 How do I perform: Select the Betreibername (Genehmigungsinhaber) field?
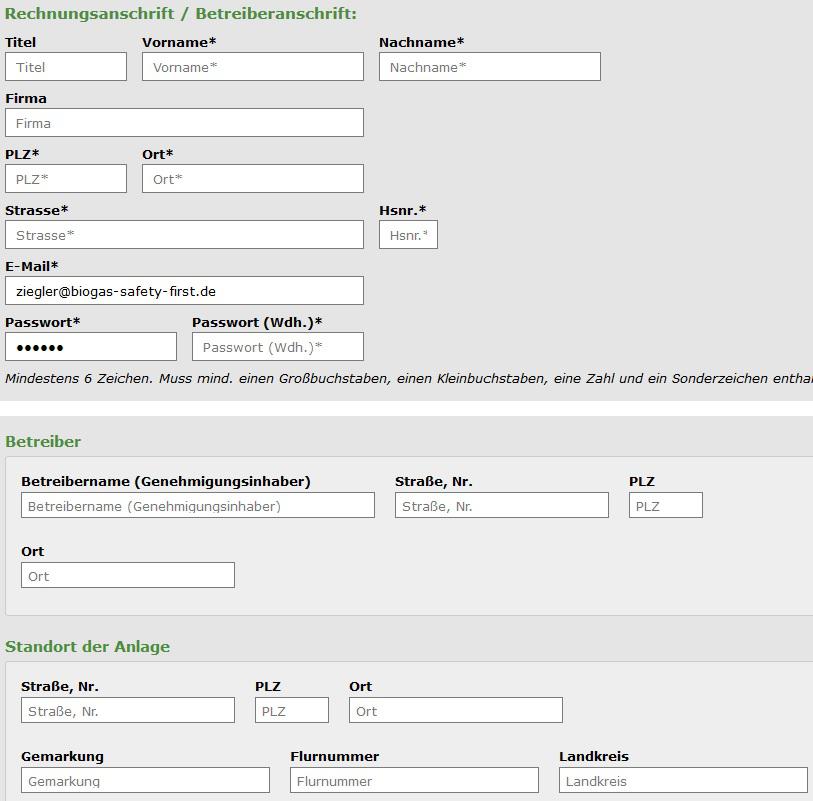(198, 506)
